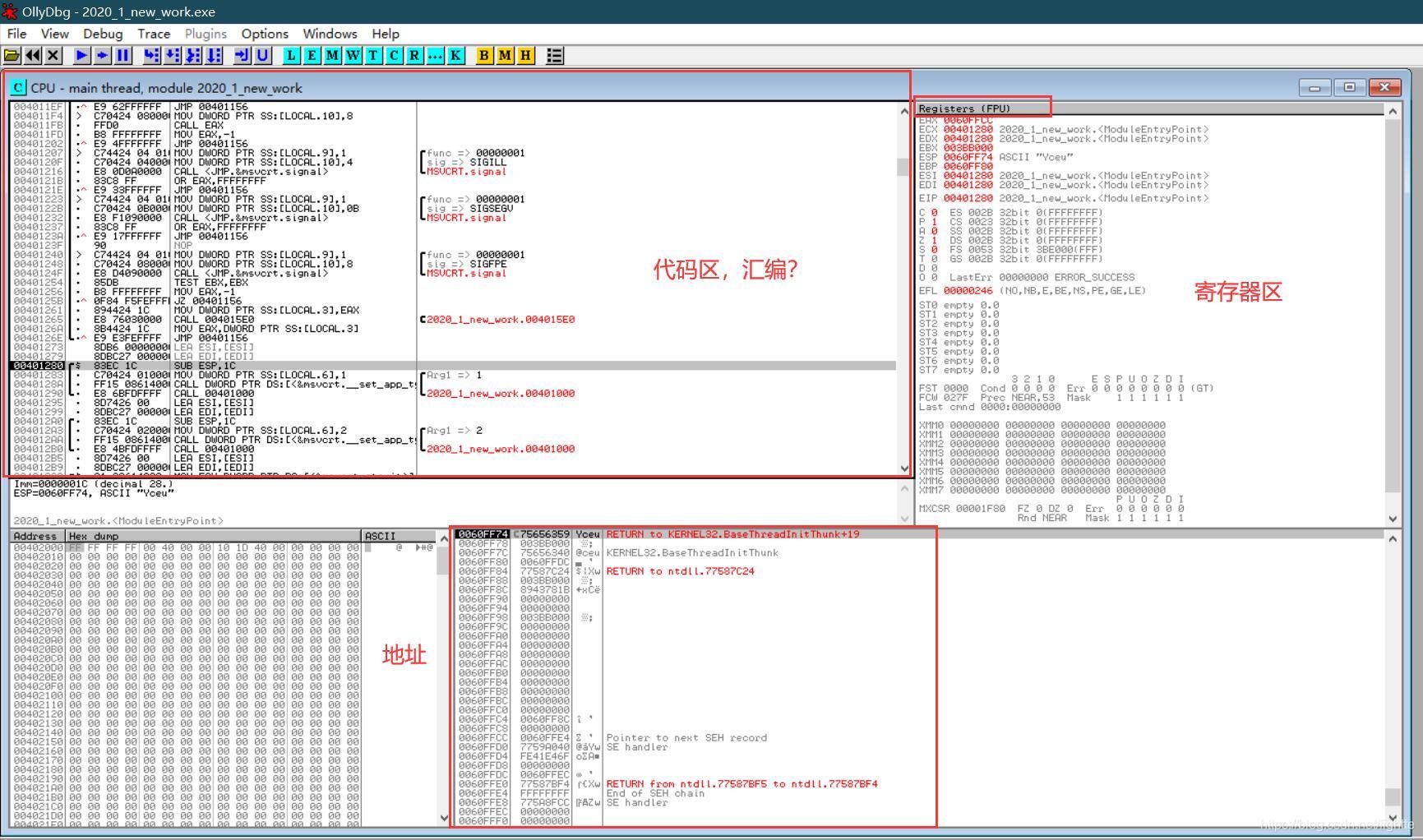Click the Execute till return icon
The image size is (1423, 840).
(x=243, y=55)
